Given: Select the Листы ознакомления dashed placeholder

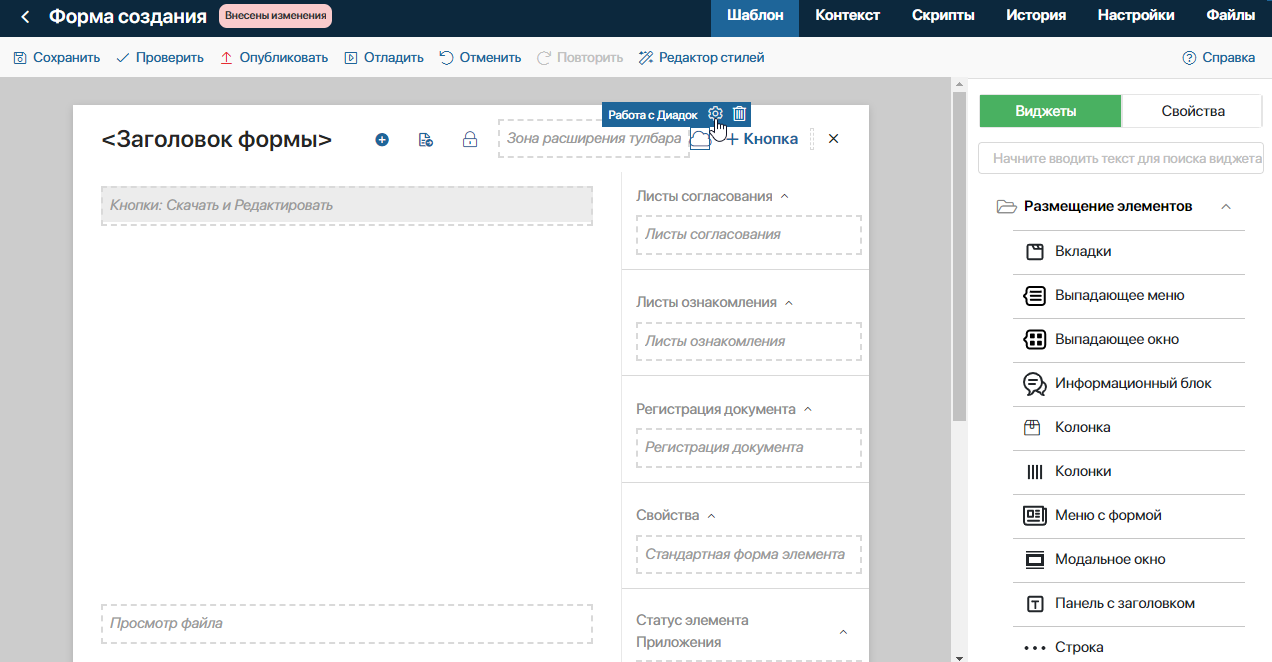Looking at the screenshot, I should 748,341.
